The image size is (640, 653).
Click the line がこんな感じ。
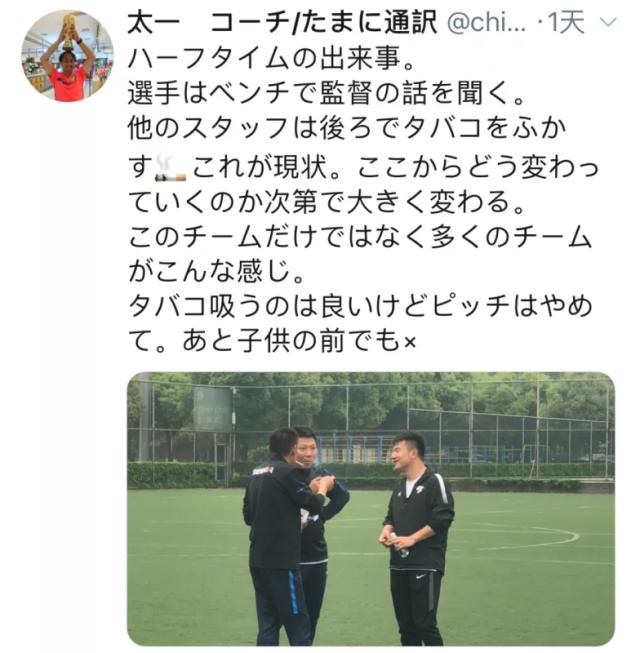tap(216, 271)
